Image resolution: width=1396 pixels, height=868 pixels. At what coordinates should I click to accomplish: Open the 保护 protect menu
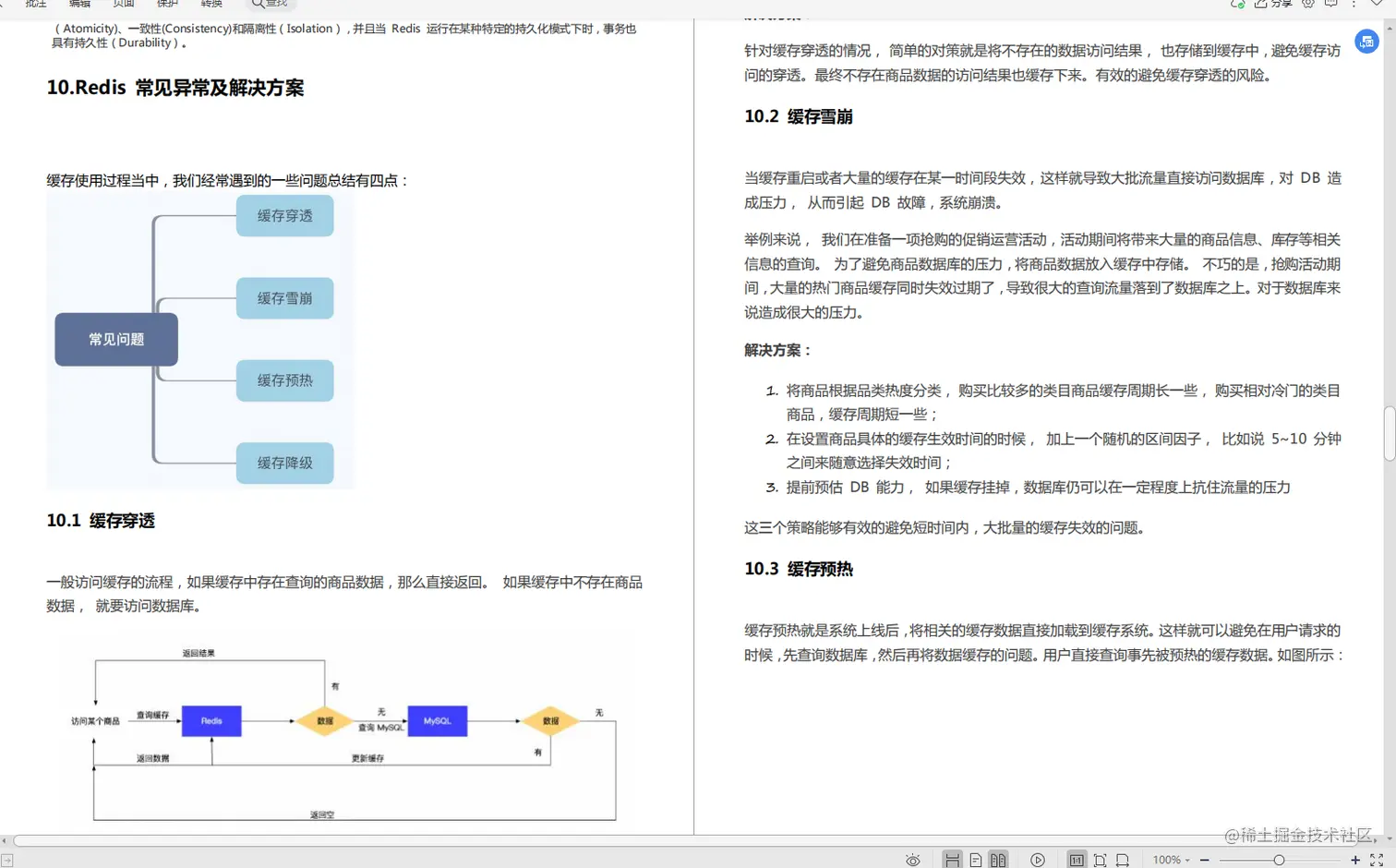pyautogui.click(x=166, y=4)
